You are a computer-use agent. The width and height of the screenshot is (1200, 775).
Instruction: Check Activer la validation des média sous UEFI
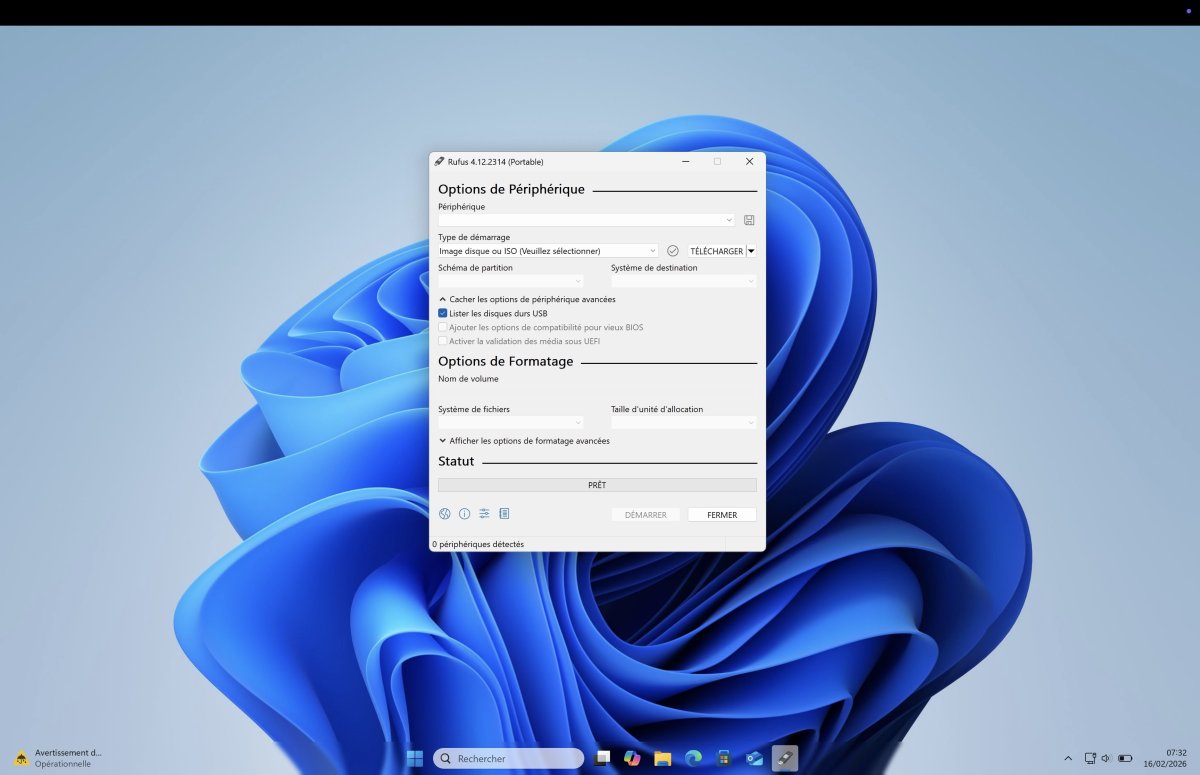442,341
